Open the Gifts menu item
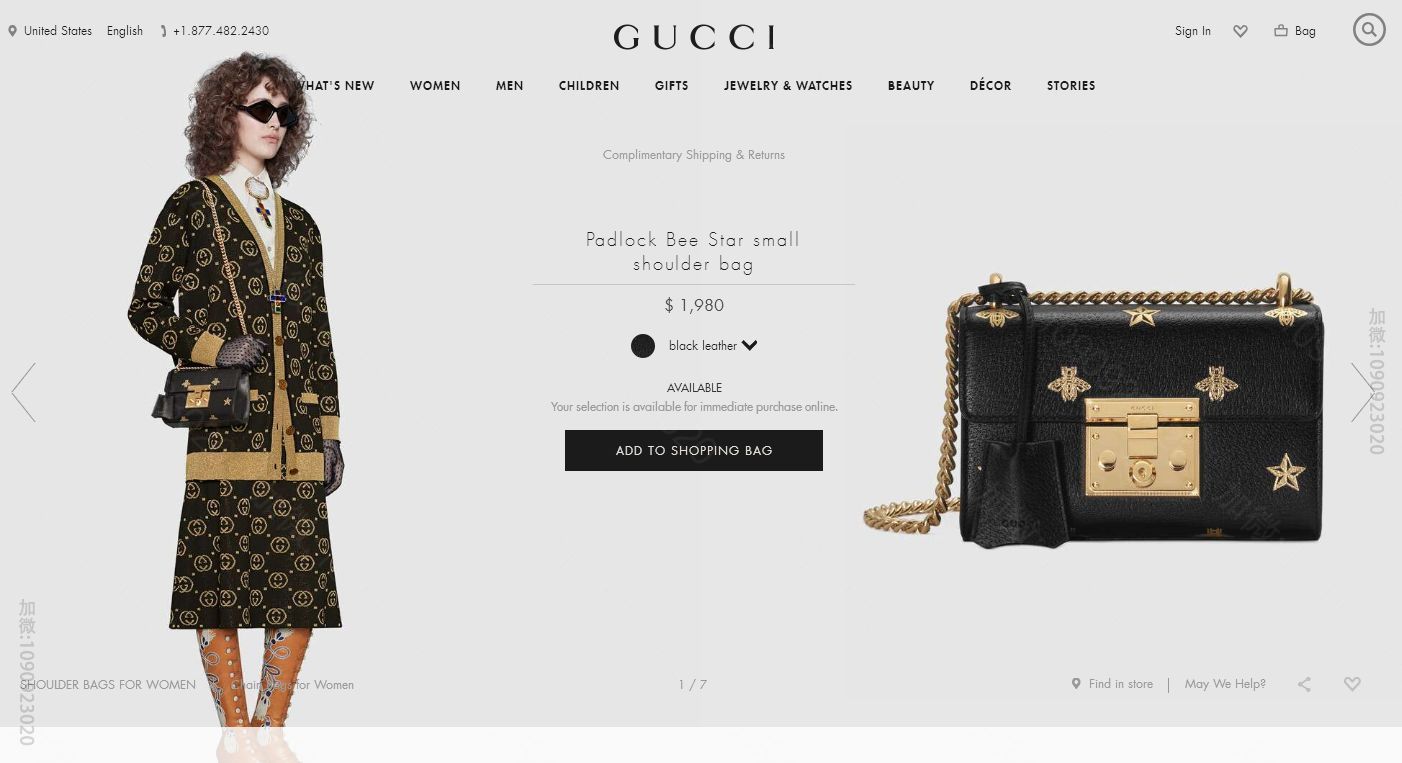The image size is (1402, 763). (x=672, y=86)
